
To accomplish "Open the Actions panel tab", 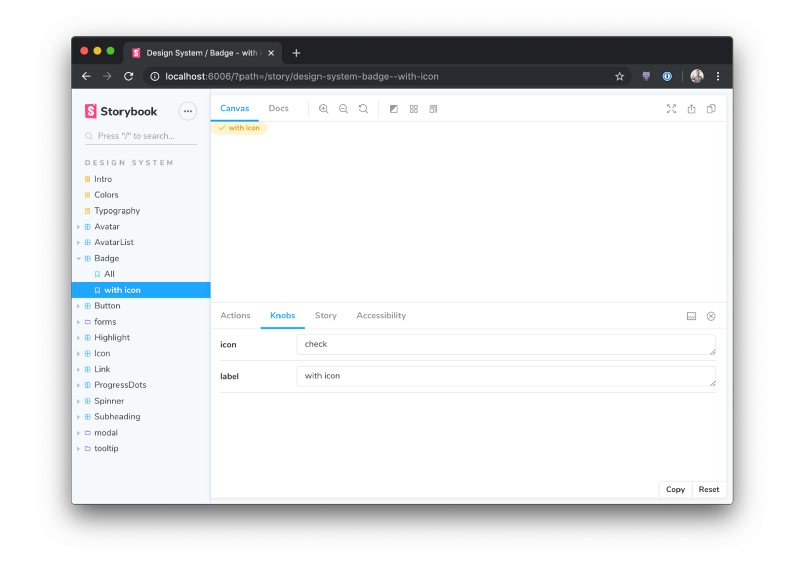I will tap(235, 315).
